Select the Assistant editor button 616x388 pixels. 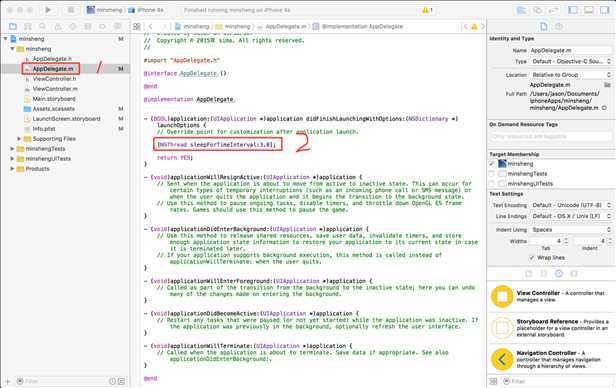pyautogui.click(x=537, y=10)
